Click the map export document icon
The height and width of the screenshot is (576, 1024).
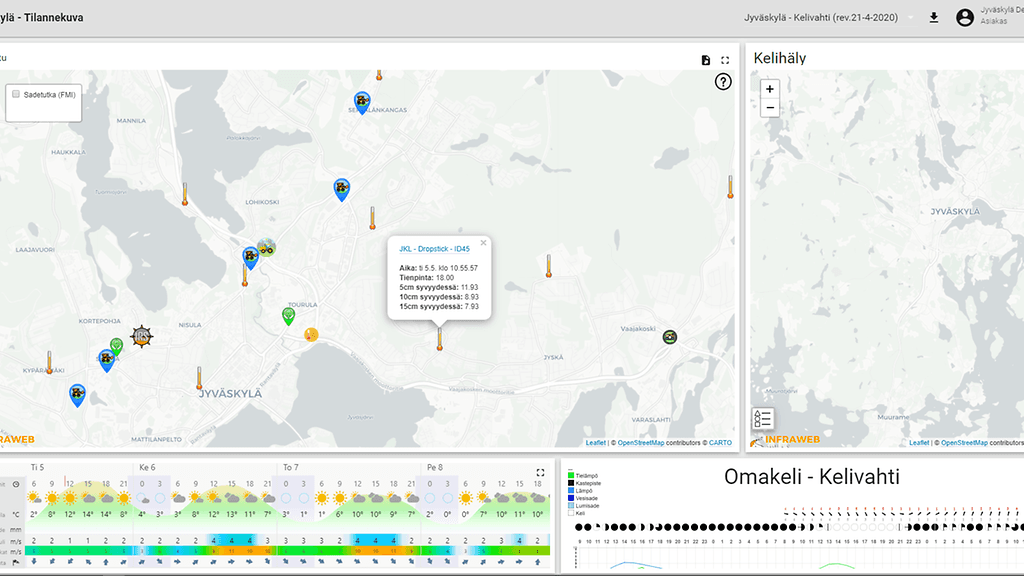point(706,60)
